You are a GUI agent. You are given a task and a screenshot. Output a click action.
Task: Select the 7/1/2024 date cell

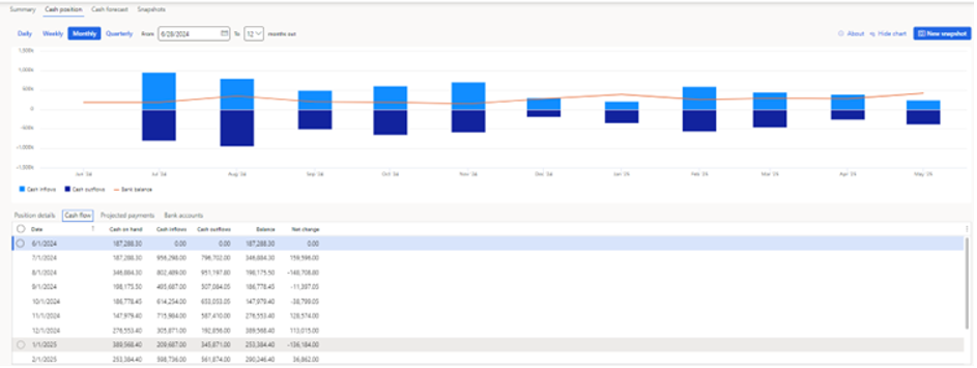[x=44, y=258]
